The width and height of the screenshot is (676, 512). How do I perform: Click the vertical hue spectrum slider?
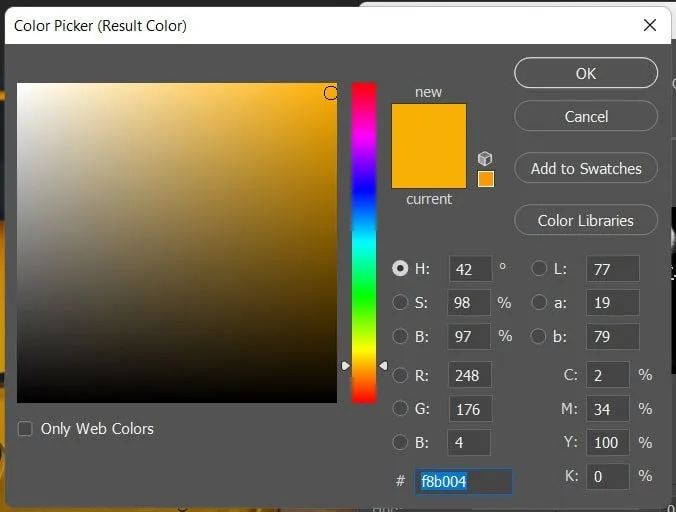(364, 240)
